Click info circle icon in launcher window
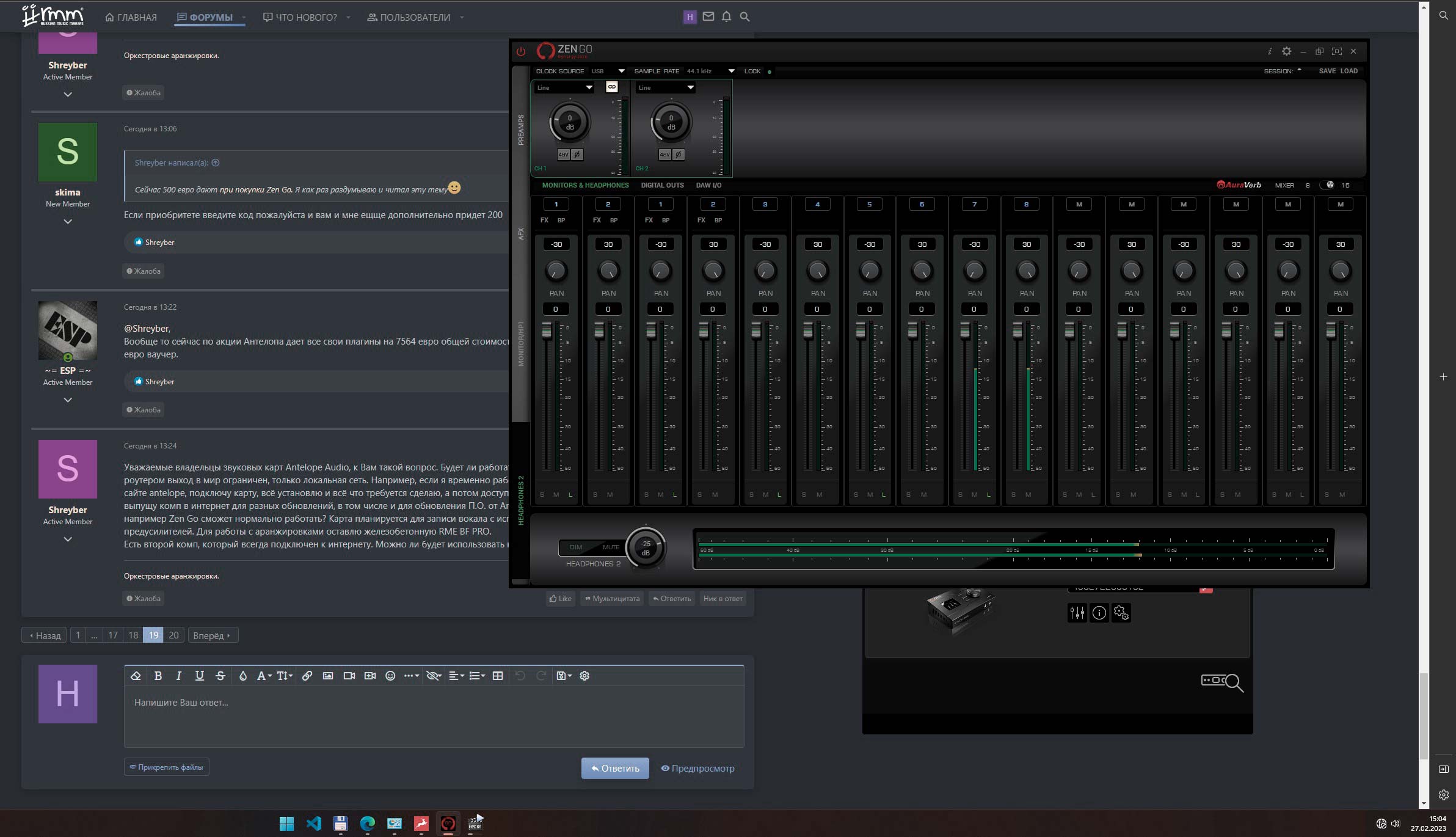 click(x=1099, y=613)
